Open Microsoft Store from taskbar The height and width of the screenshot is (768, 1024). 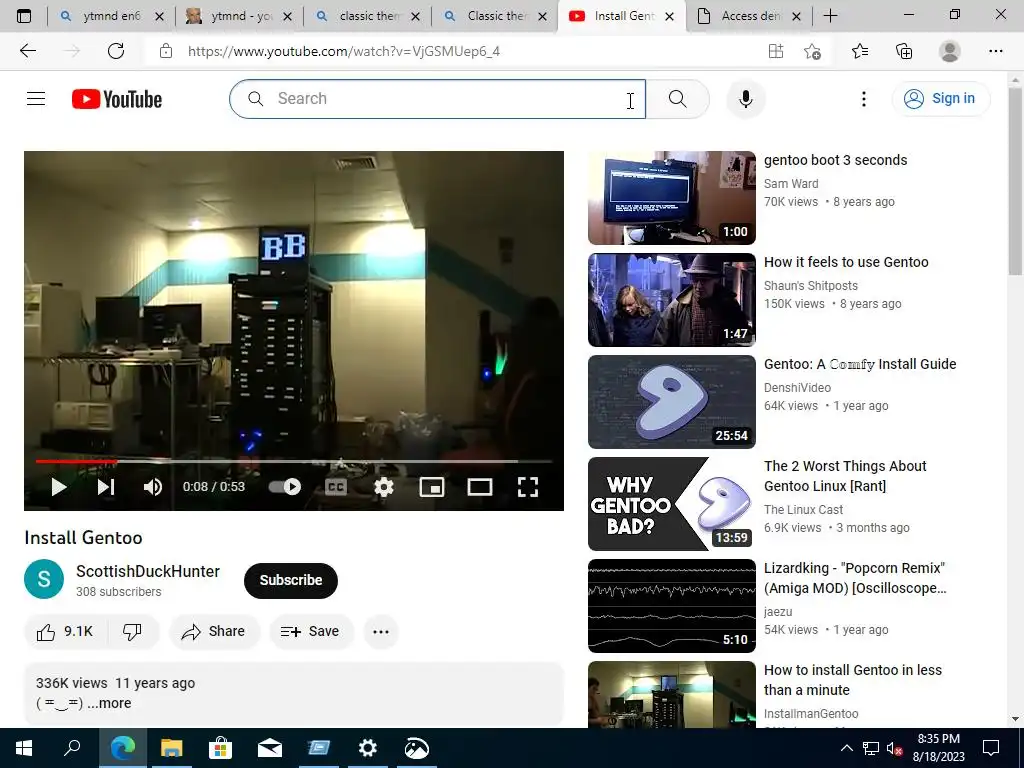220,748
